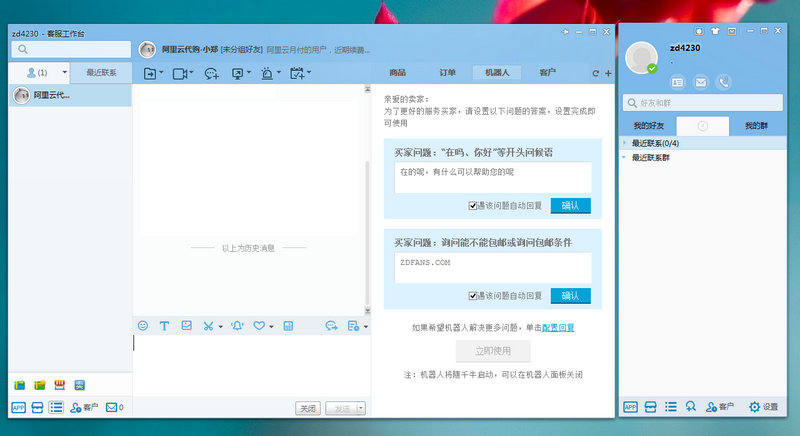800x436 pixels.
Task: Click the forward-conversation folder icon in chat toolbar
Action: point(150,73)
